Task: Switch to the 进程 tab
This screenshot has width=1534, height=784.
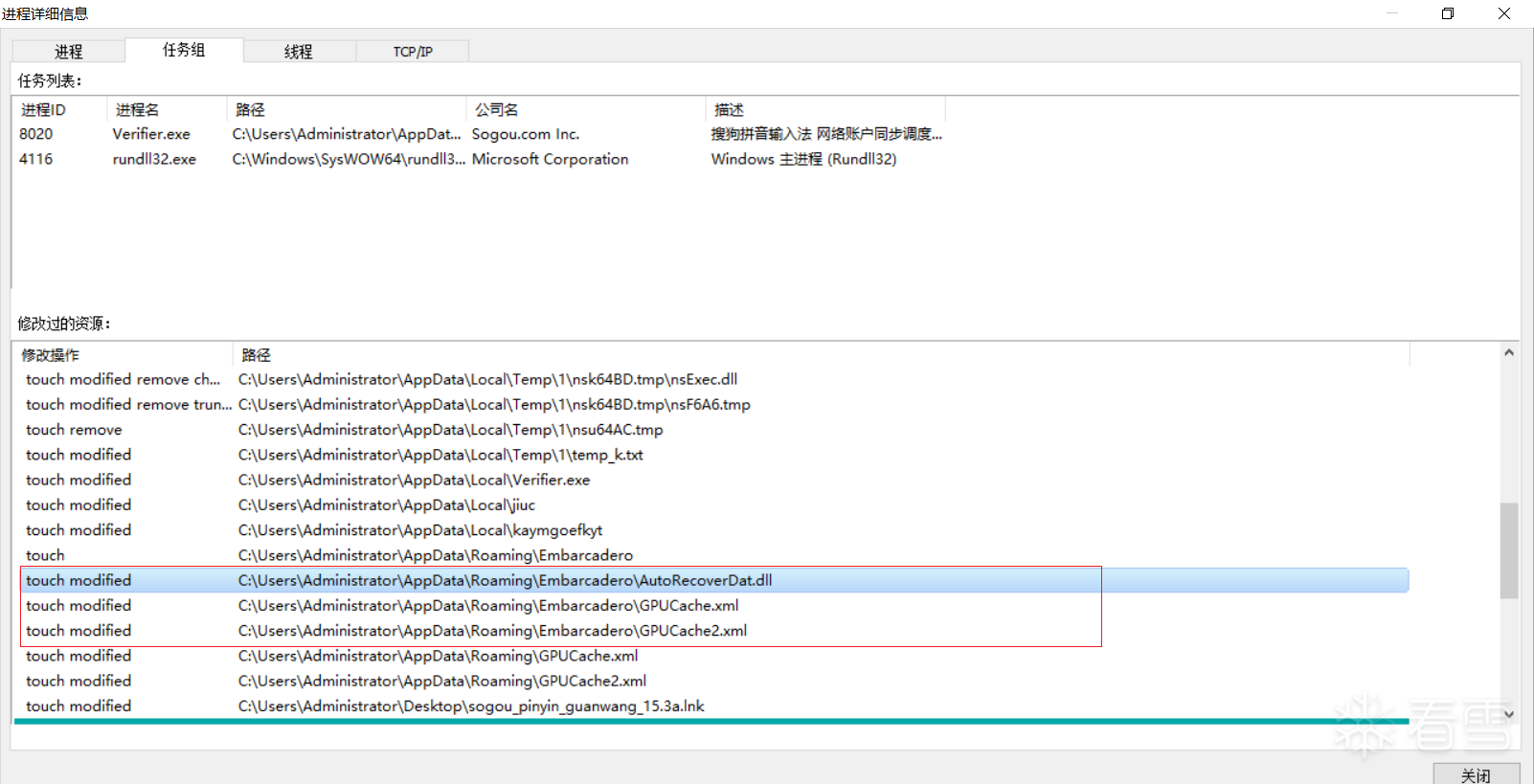Action: (68, 52)
